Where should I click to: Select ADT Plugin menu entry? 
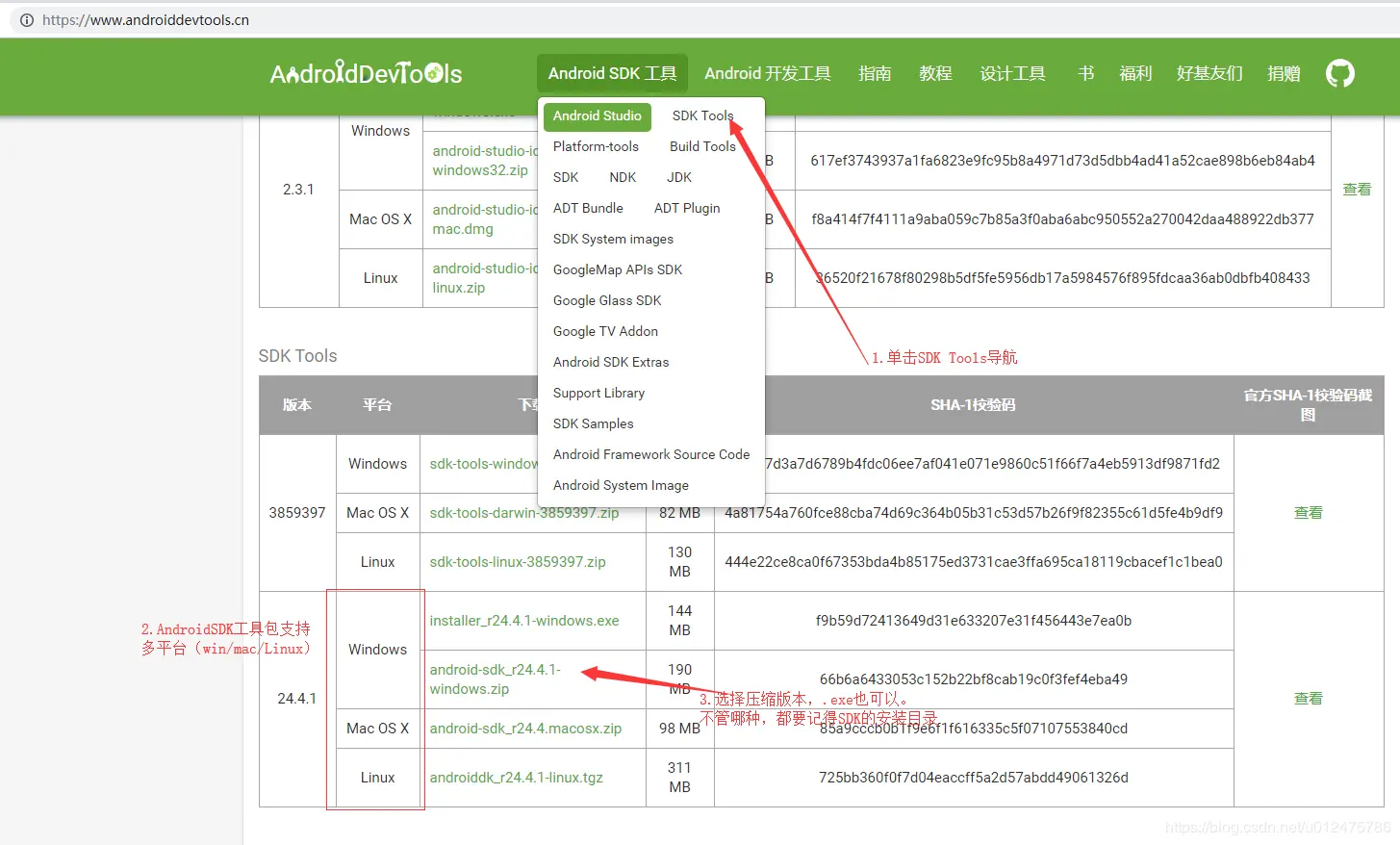pos(687,208)
